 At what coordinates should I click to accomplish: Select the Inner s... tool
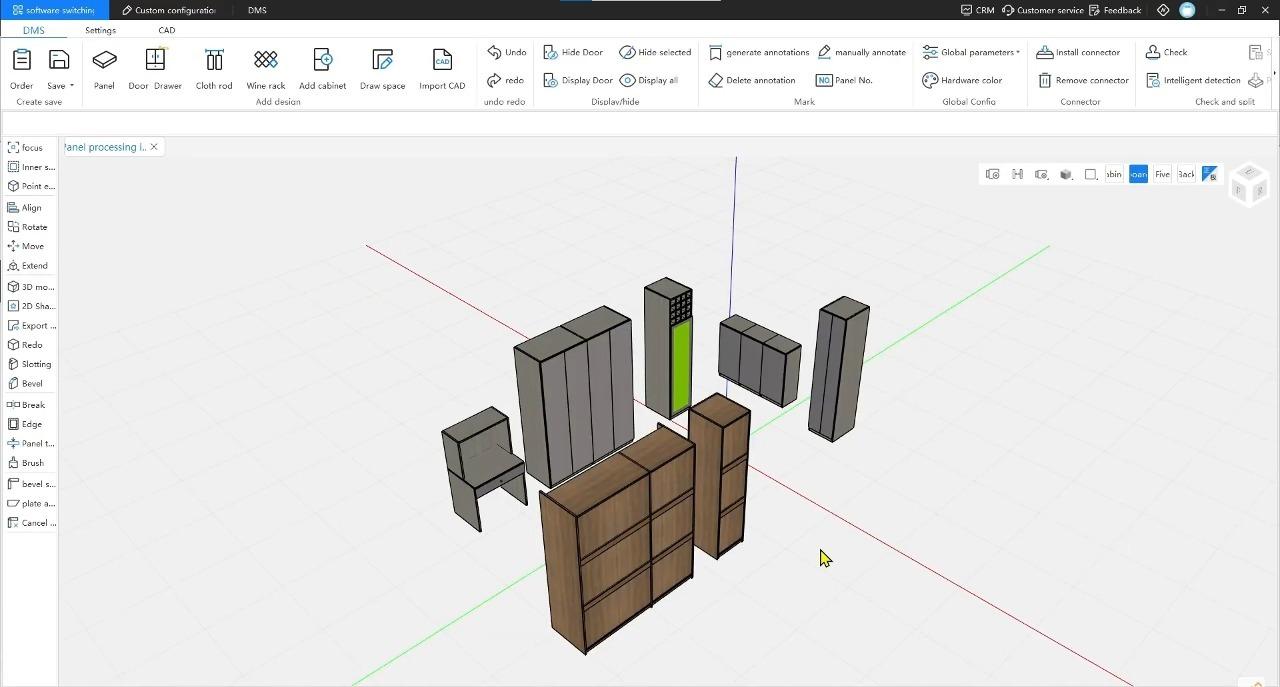pos(31,167)
